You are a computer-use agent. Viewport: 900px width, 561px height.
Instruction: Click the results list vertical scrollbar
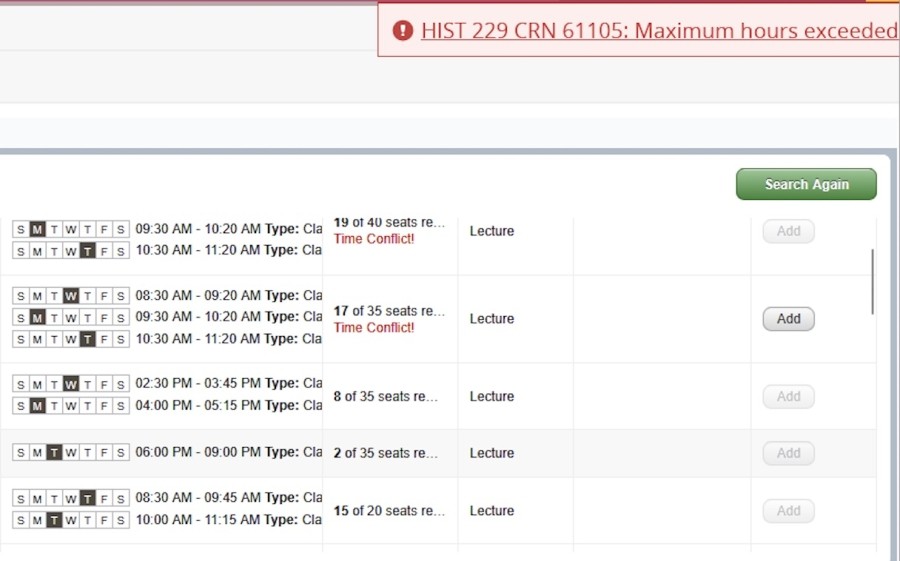pos(873,282)
